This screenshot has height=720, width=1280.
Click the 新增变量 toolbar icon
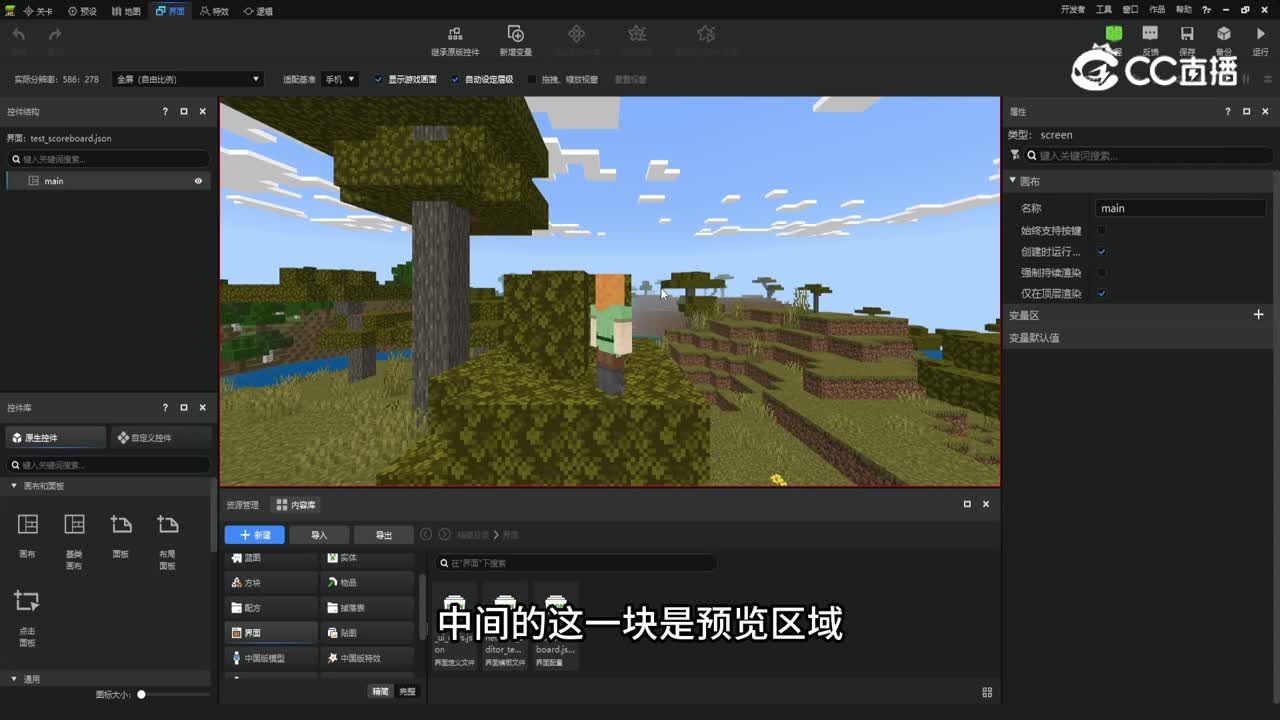click(516, 34)
